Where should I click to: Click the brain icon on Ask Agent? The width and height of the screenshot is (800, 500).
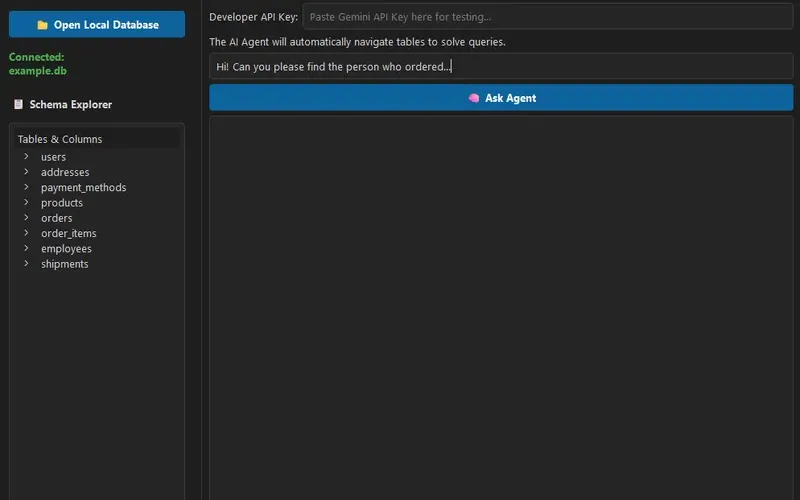(474, 98)
